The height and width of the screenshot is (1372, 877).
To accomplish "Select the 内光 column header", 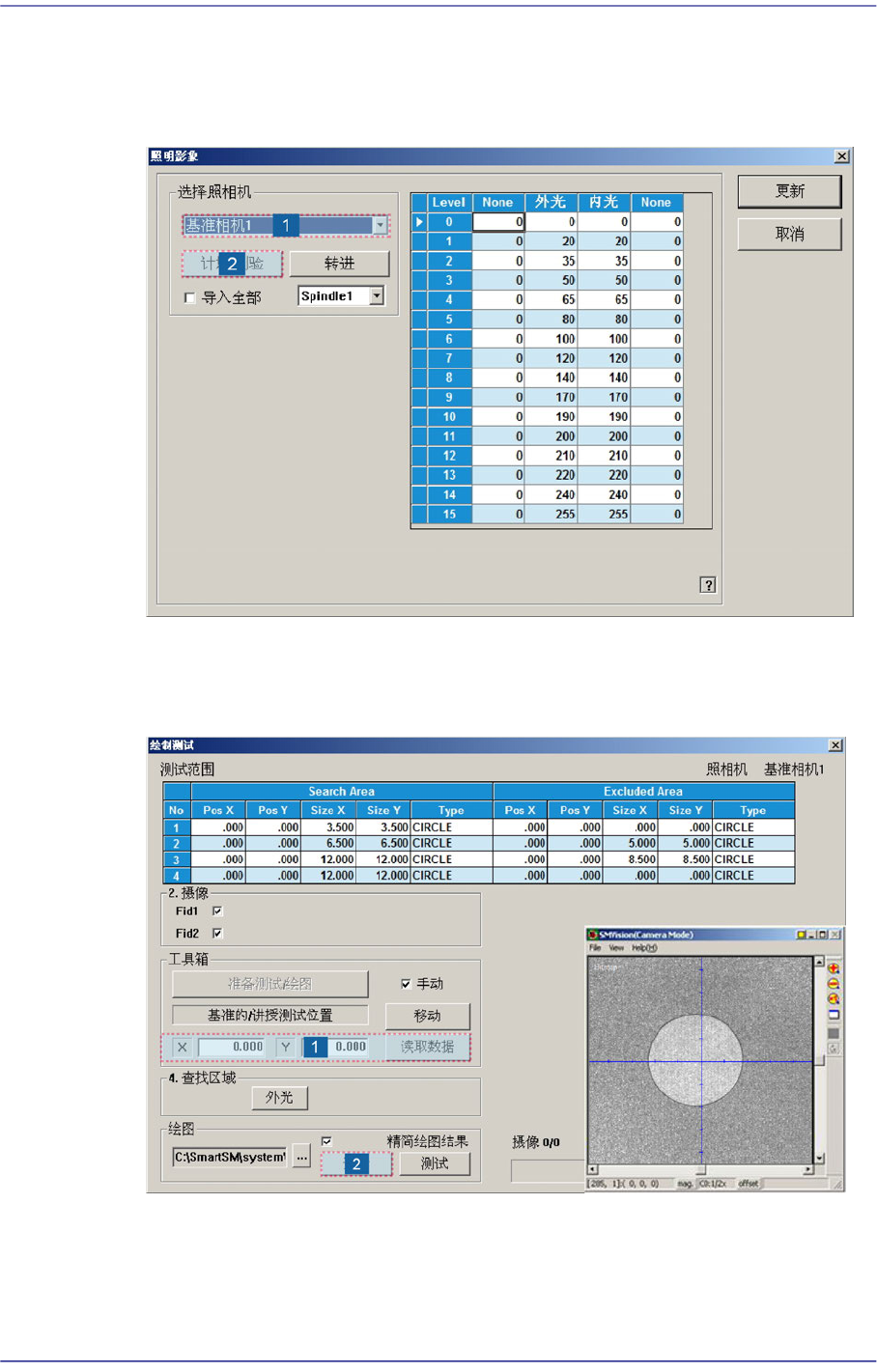I will coord(604,203).
